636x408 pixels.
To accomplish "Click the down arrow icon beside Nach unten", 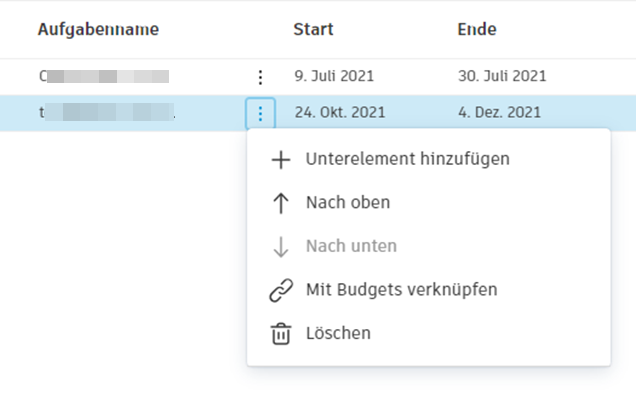I will point(281,246).
